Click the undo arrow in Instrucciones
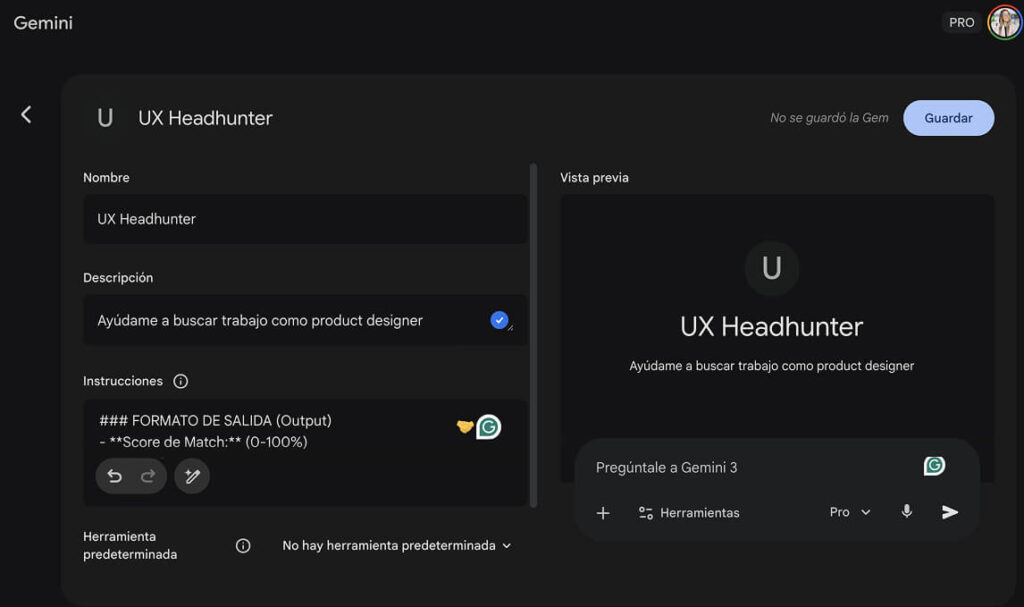 tap(115, 476)
